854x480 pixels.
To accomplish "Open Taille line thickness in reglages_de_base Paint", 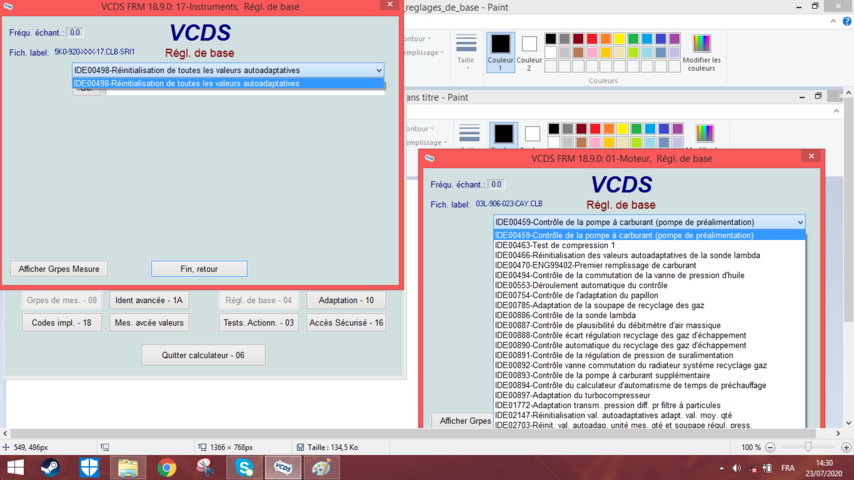I will [x=466, y=51].
